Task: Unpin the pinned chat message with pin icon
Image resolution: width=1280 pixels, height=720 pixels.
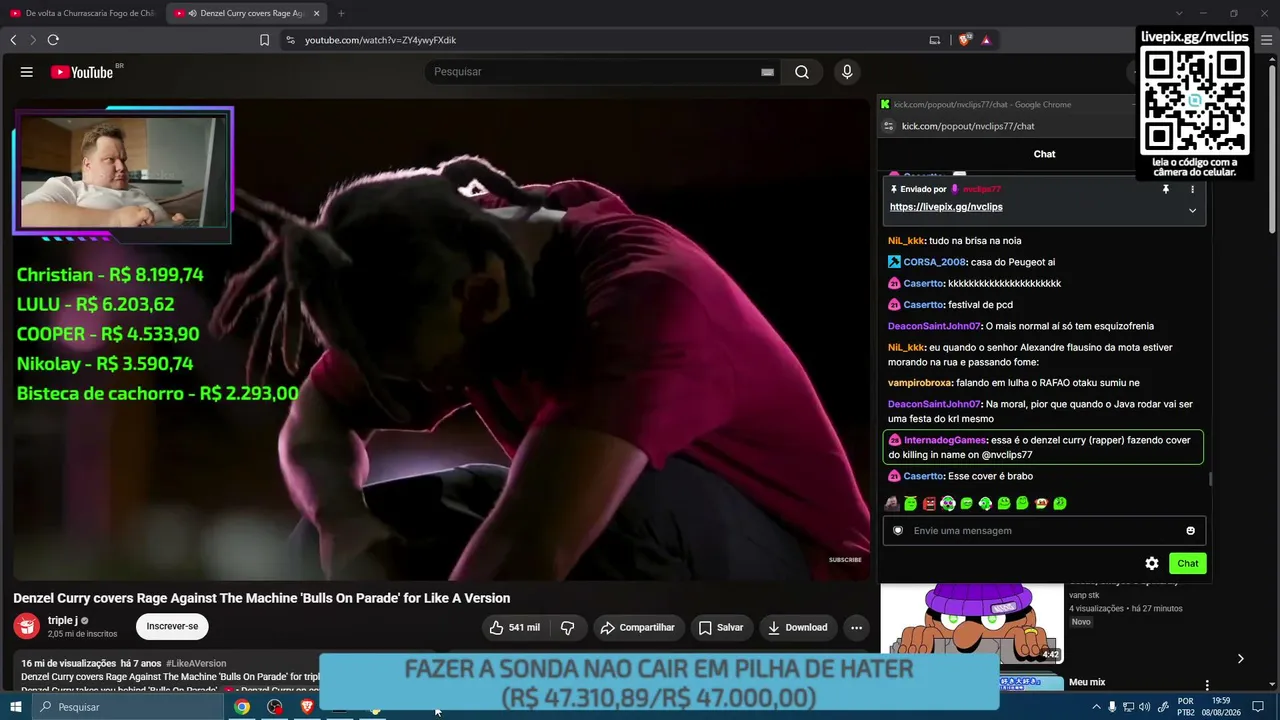Action: click(1165, 189)
